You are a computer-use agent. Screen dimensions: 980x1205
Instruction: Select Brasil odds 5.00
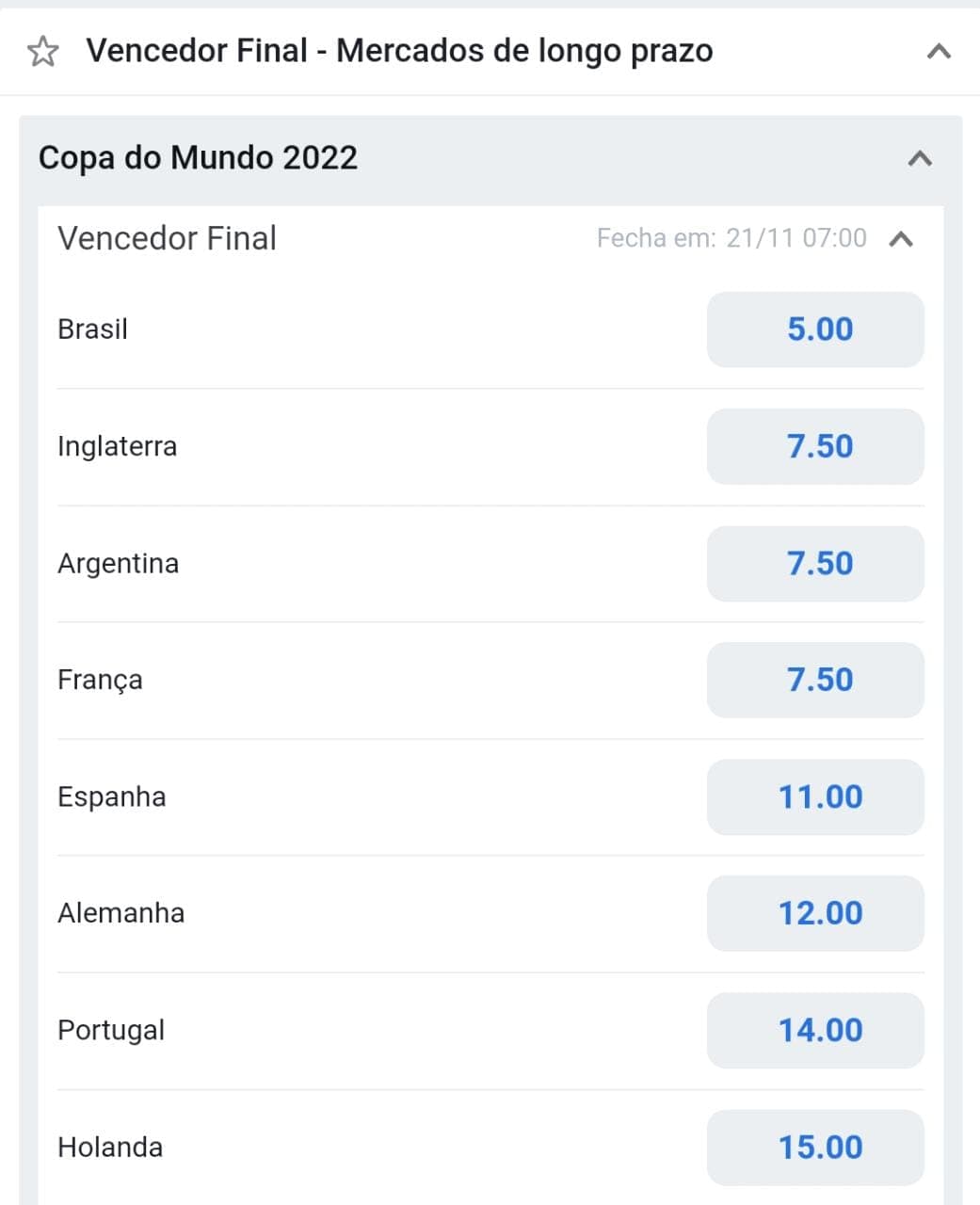[815, 329]
